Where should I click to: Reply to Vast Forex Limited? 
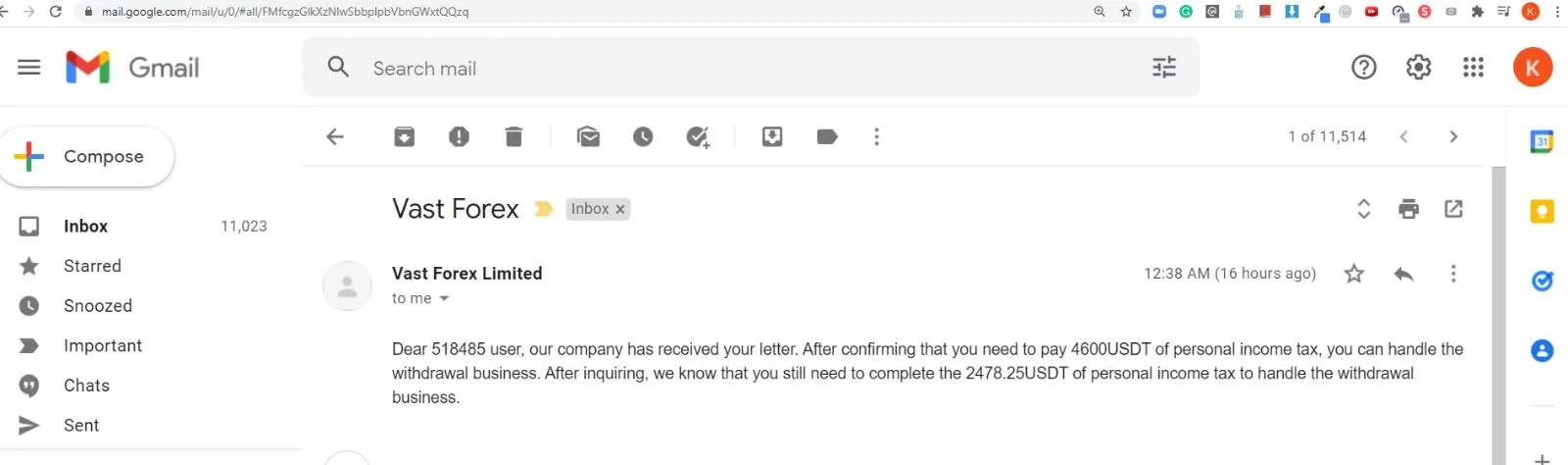1403,274
